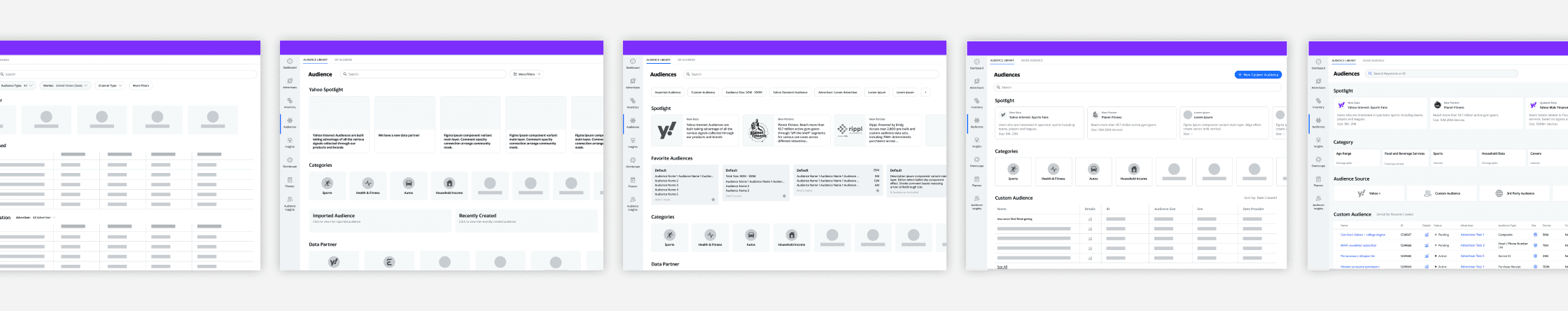Open Dashboard icon in Audience Source mockup sidebar
1568x311 pixels.
(x=1318, y=62)
